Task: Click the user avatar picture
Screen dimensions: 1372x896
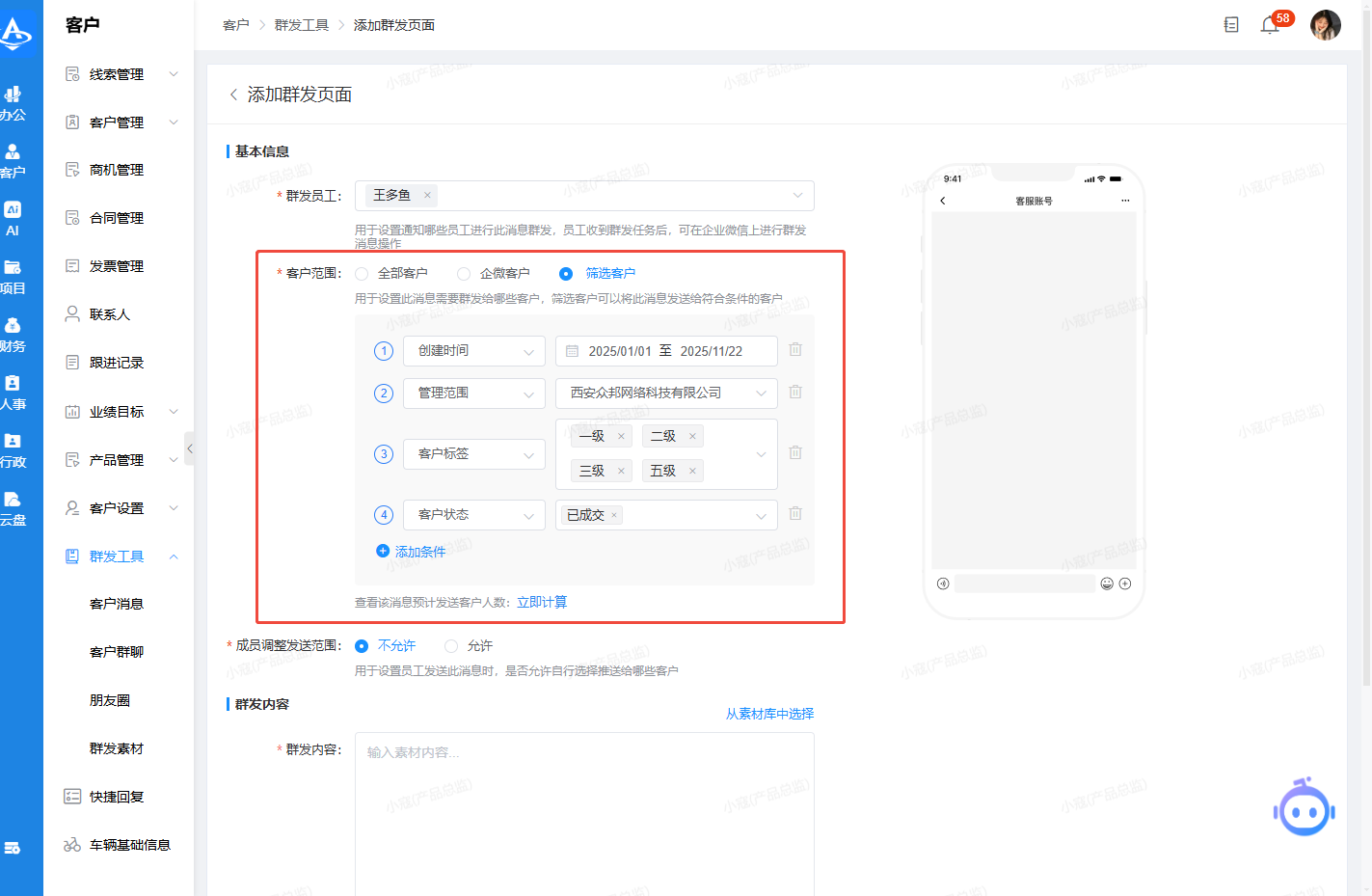Action: [1325, 25]
